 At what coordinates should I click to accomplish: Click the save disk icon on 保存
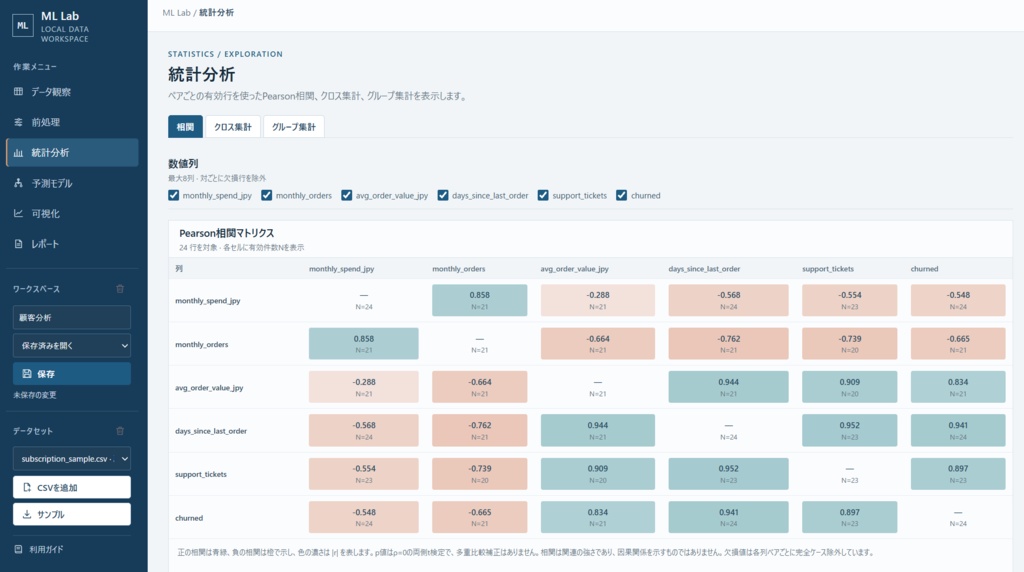27,373
